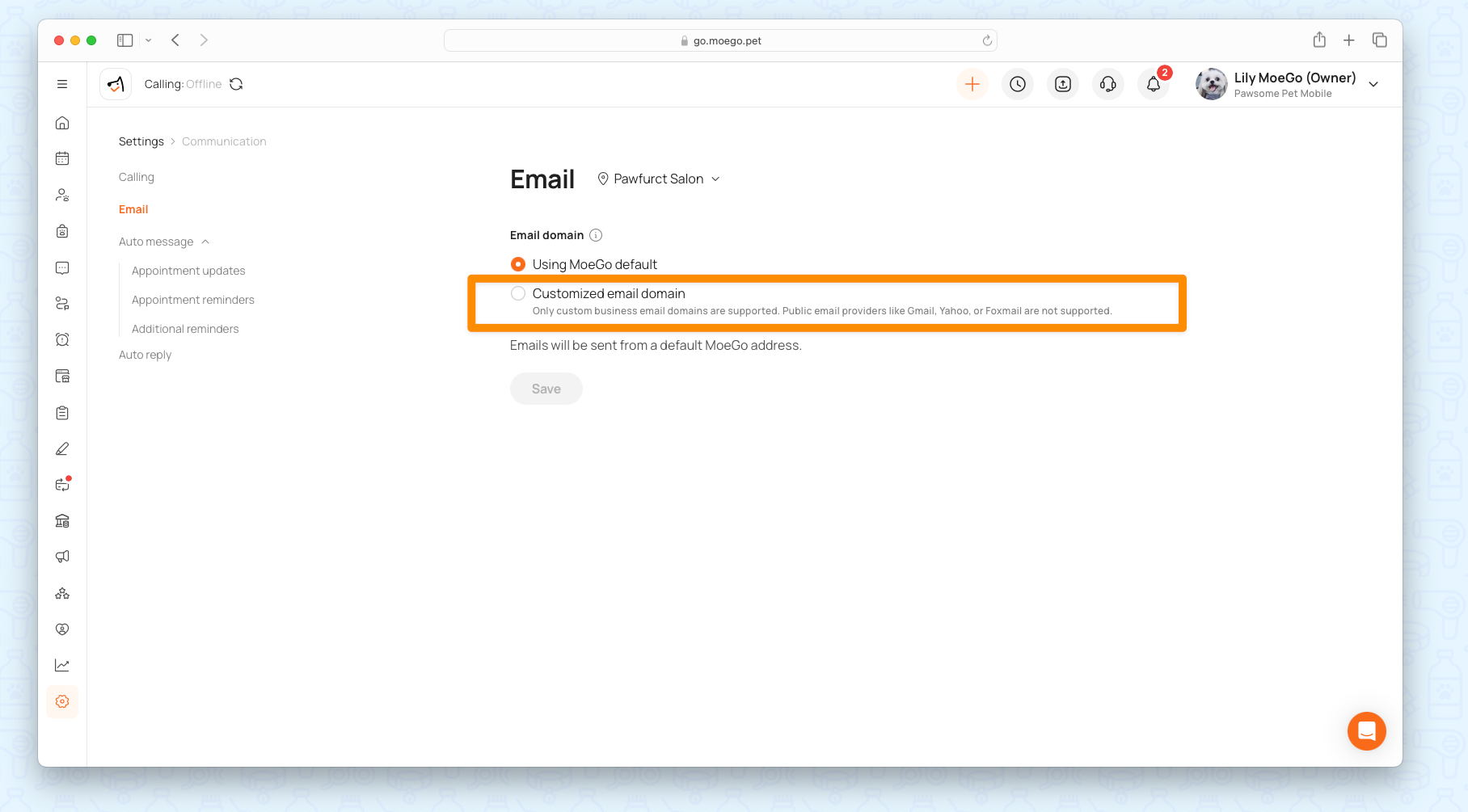1468x812 pixels.
Task: Reload the page in browser
Action: click(987, 40)
